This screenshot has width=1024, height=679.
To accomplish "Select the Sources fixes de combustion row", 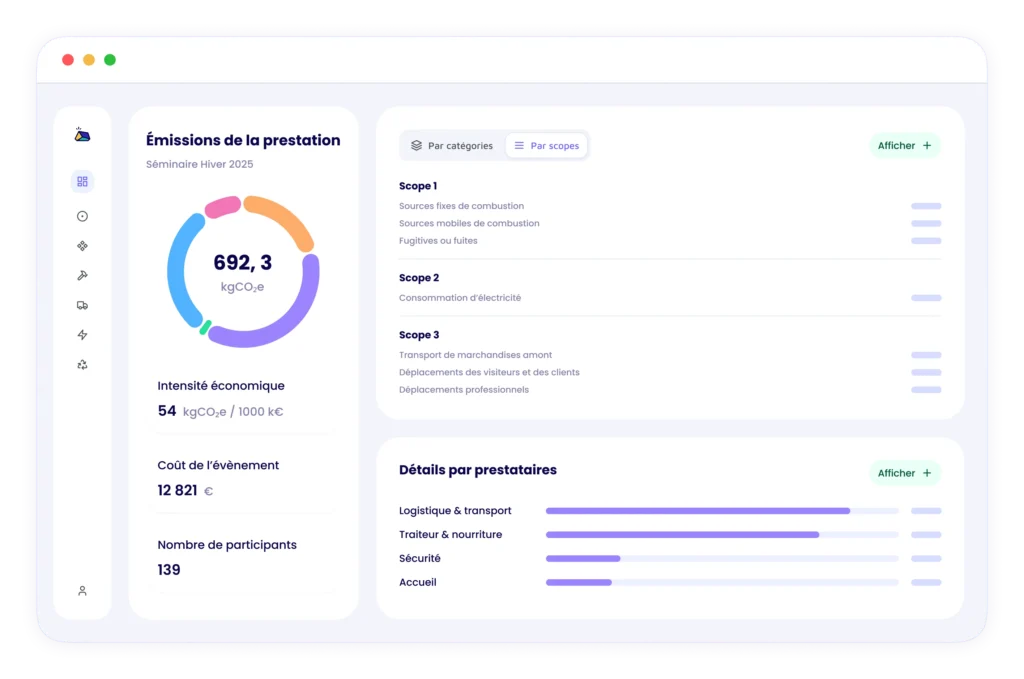I will (670, 206).
